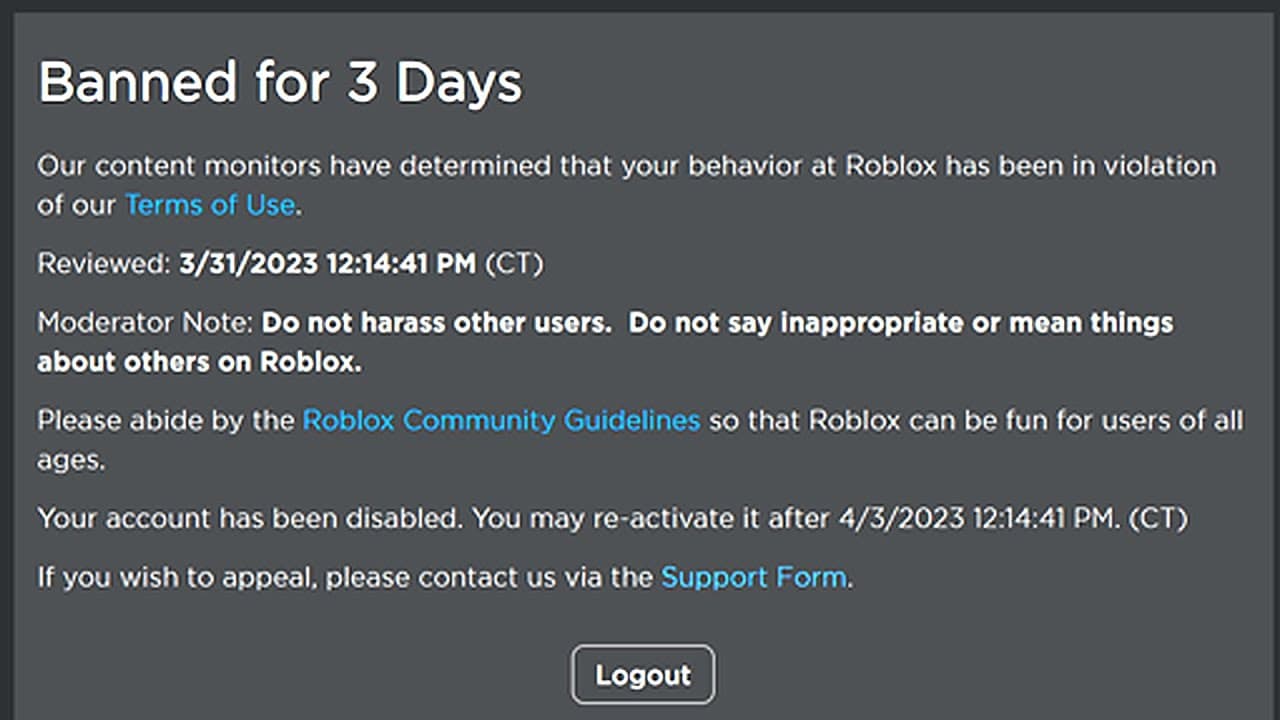Click 'Your account has been disabled.' sentence
Viewport: 1280px width, 720px height.
click(251, 520)
